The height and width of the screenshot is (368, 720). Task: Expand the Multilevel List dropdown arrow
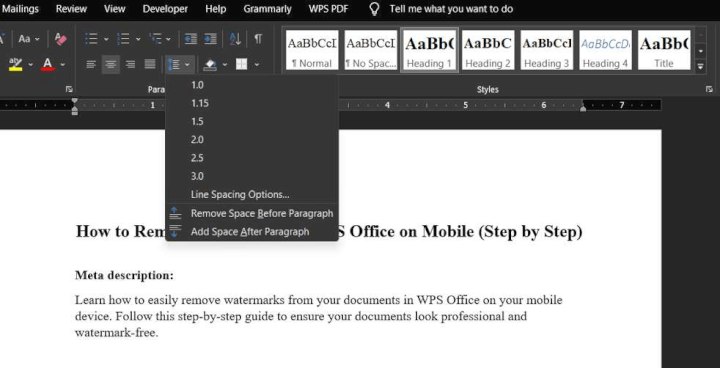(x=168, y=40)
